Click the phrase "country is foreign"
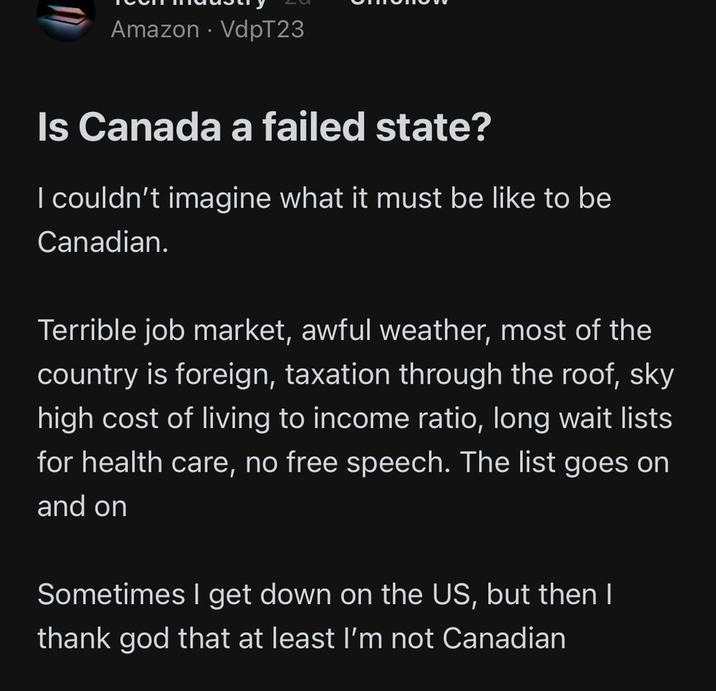 (x=156, y=374)
